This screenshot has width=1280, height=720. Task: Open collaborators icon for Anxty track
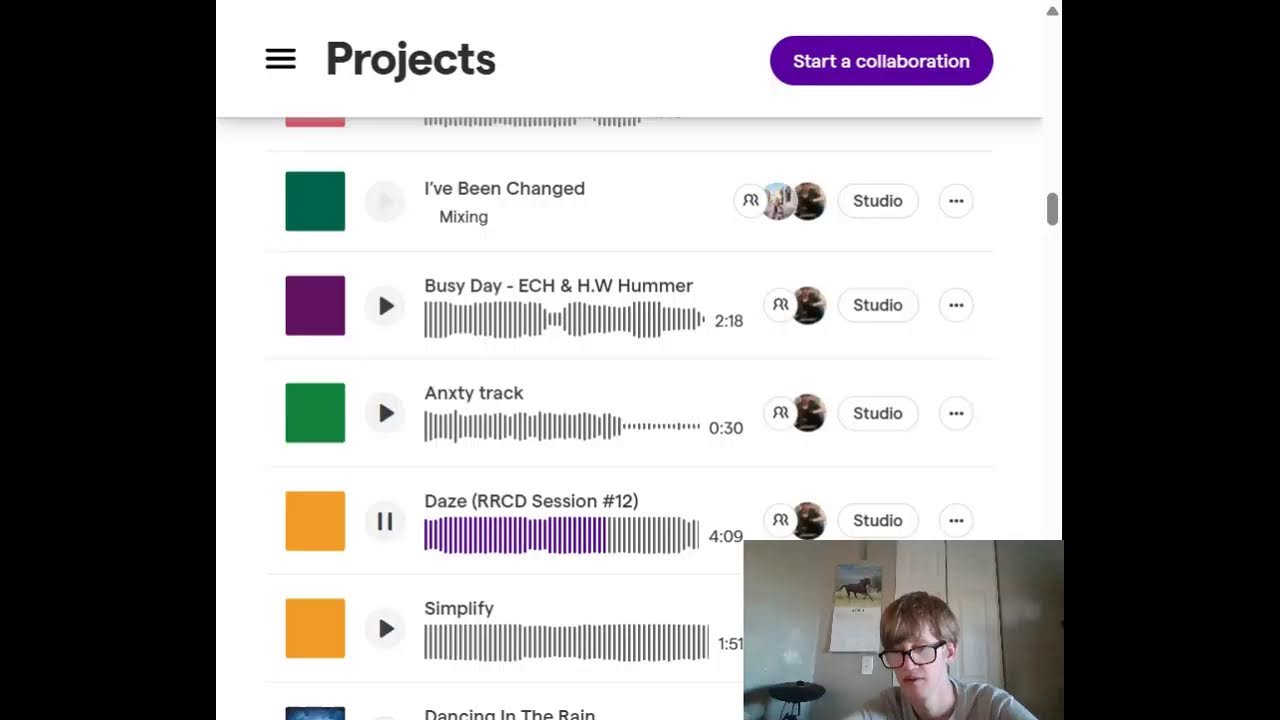[780, 413]
